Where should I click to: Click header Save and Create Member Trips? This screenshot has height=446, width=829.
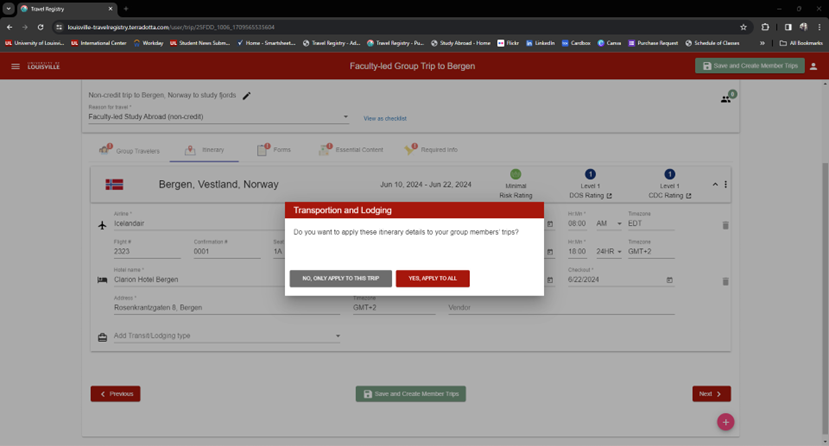[750, 66]
